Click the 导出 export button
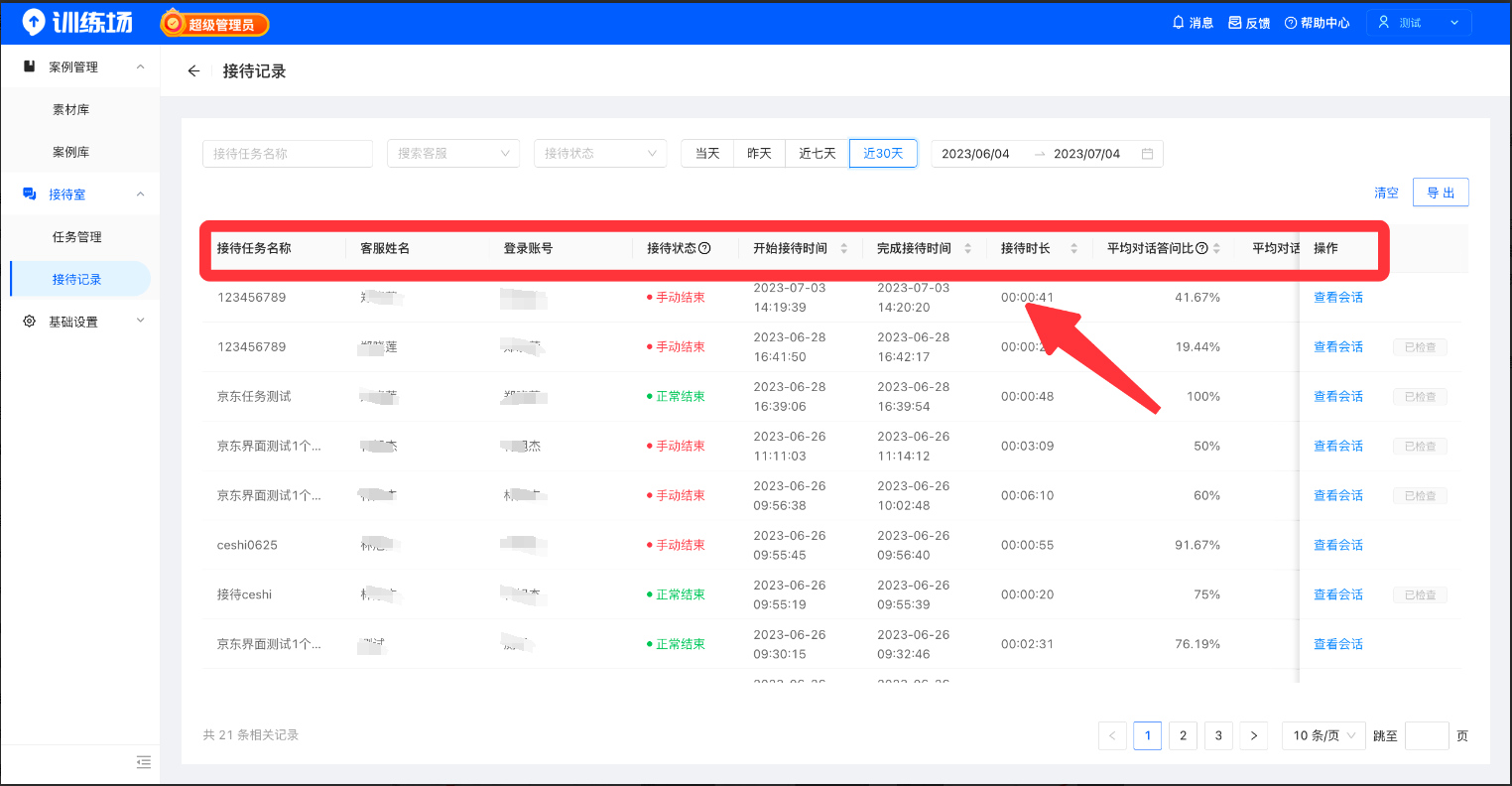Image resolution: width=1512 pixels, height=786 pixels. click(1441, 194)
